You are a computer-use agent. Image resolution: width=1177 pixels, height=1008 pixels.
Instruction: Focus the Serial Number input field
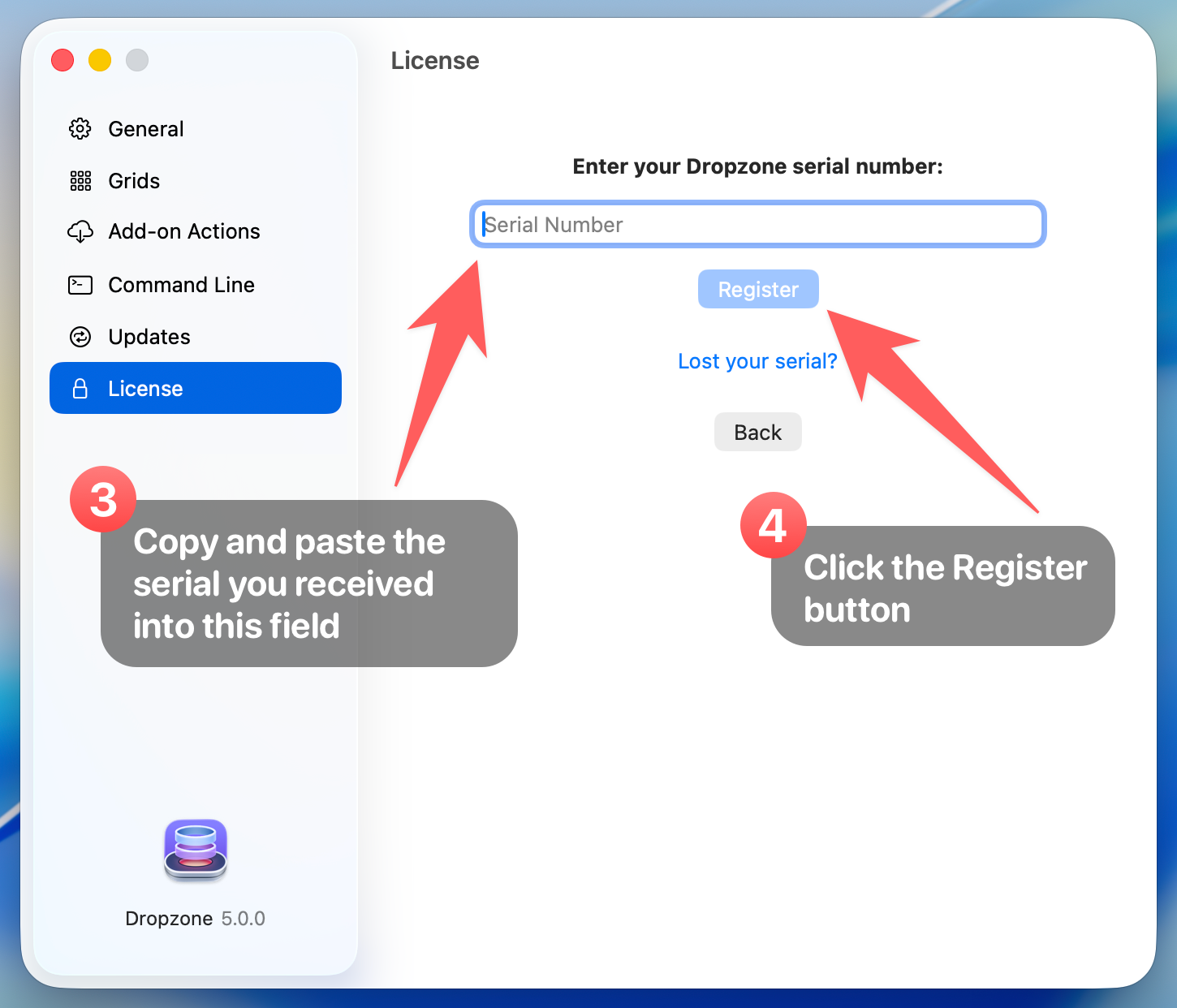pyautogui.click(x=758, y=225)
